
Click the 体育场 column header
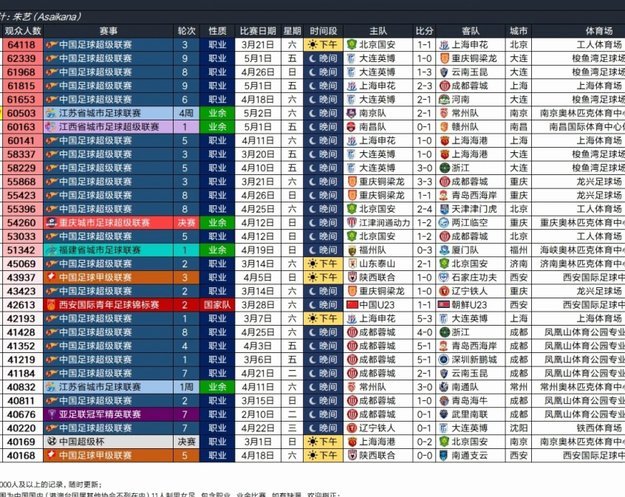click(x=578, y=31)
